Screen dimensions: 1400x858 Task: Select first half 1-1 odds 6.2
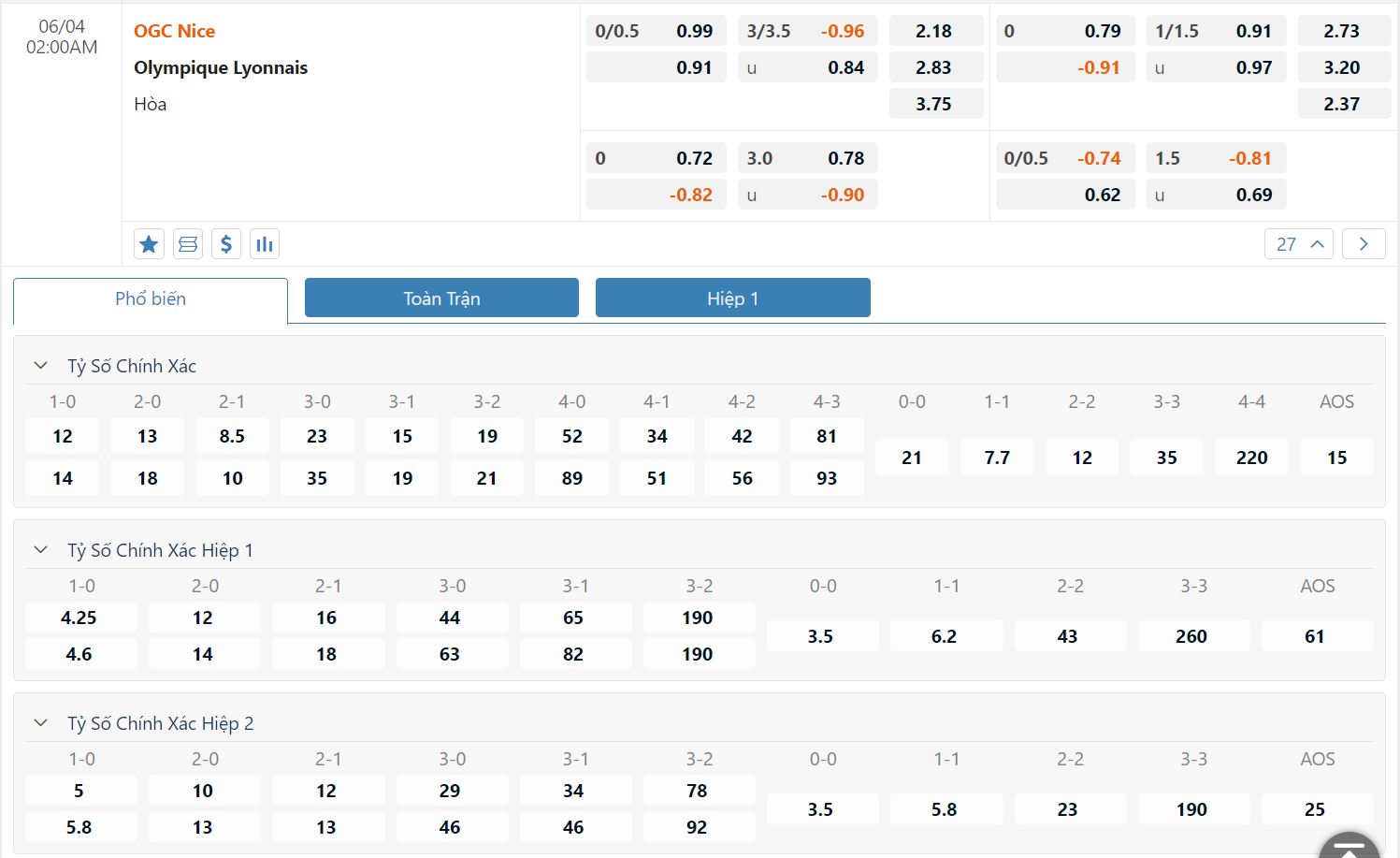(946, 636)
